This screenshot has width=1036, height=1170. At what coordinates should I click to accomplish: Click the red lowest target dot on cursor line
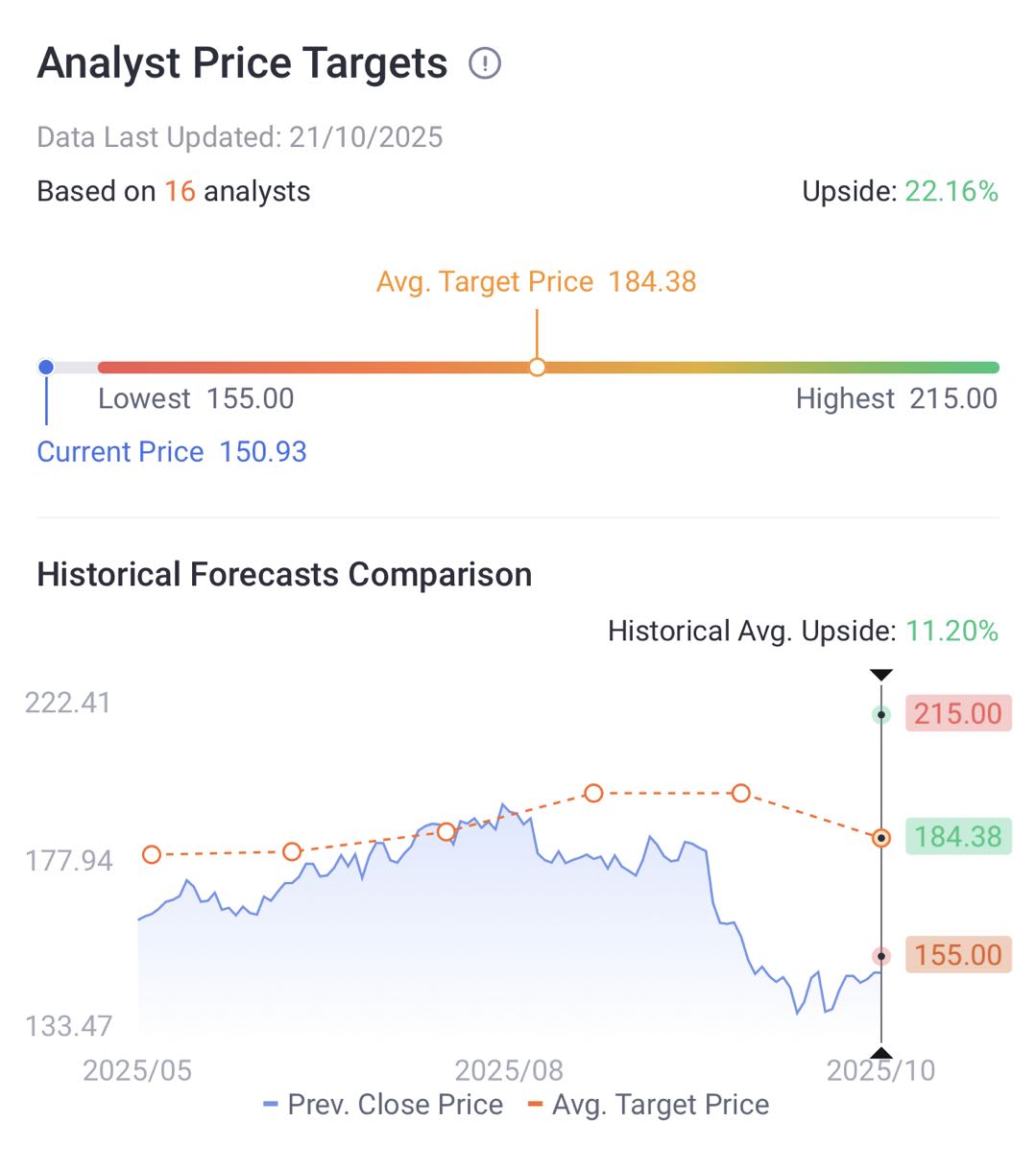click(881, 956)
